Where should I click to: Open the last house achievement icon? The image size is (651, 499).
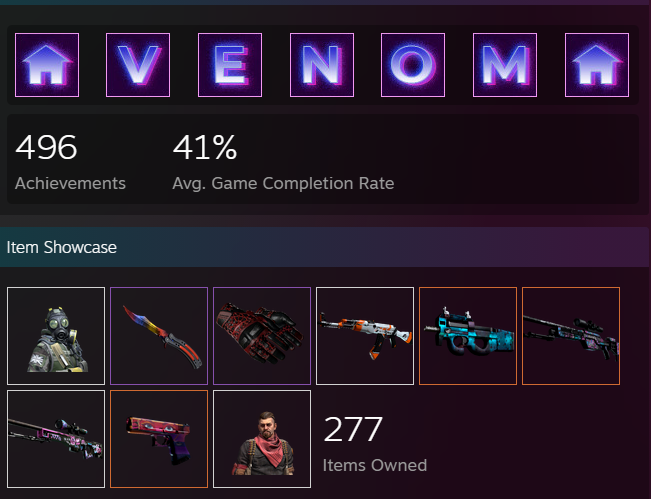coord(597,65)
